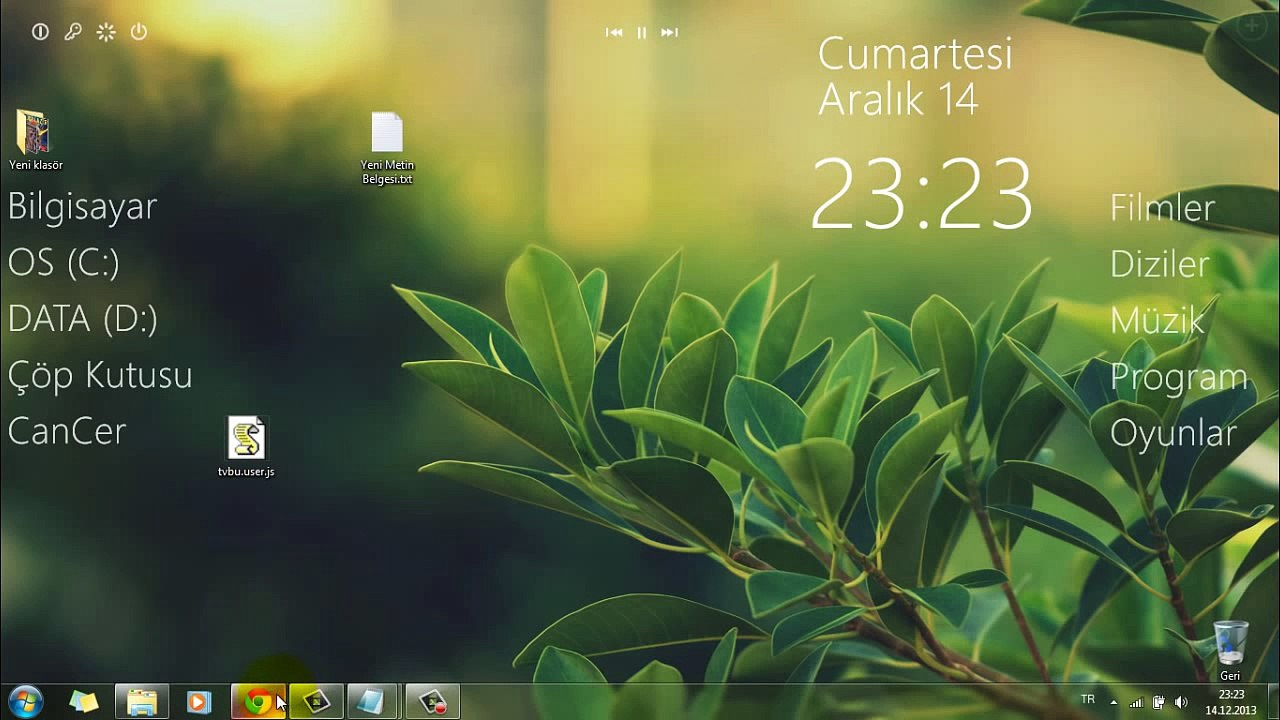Screen dimensions: 1280x720
Task: Switch to Google Chrome on the taskbar
Action: (258, 702)
